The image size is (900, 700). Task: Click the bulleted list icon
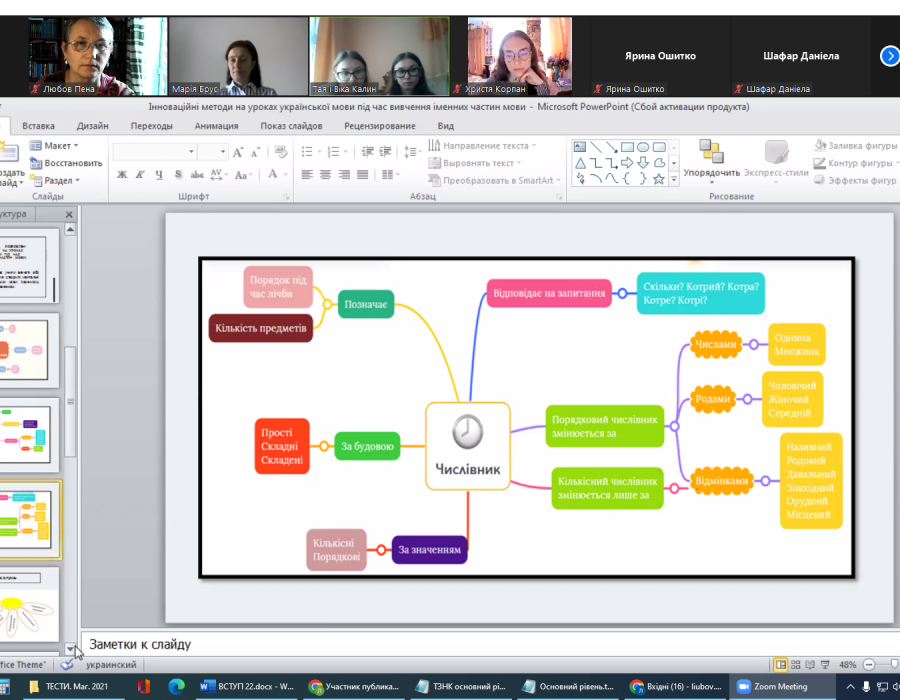point(310,152)
